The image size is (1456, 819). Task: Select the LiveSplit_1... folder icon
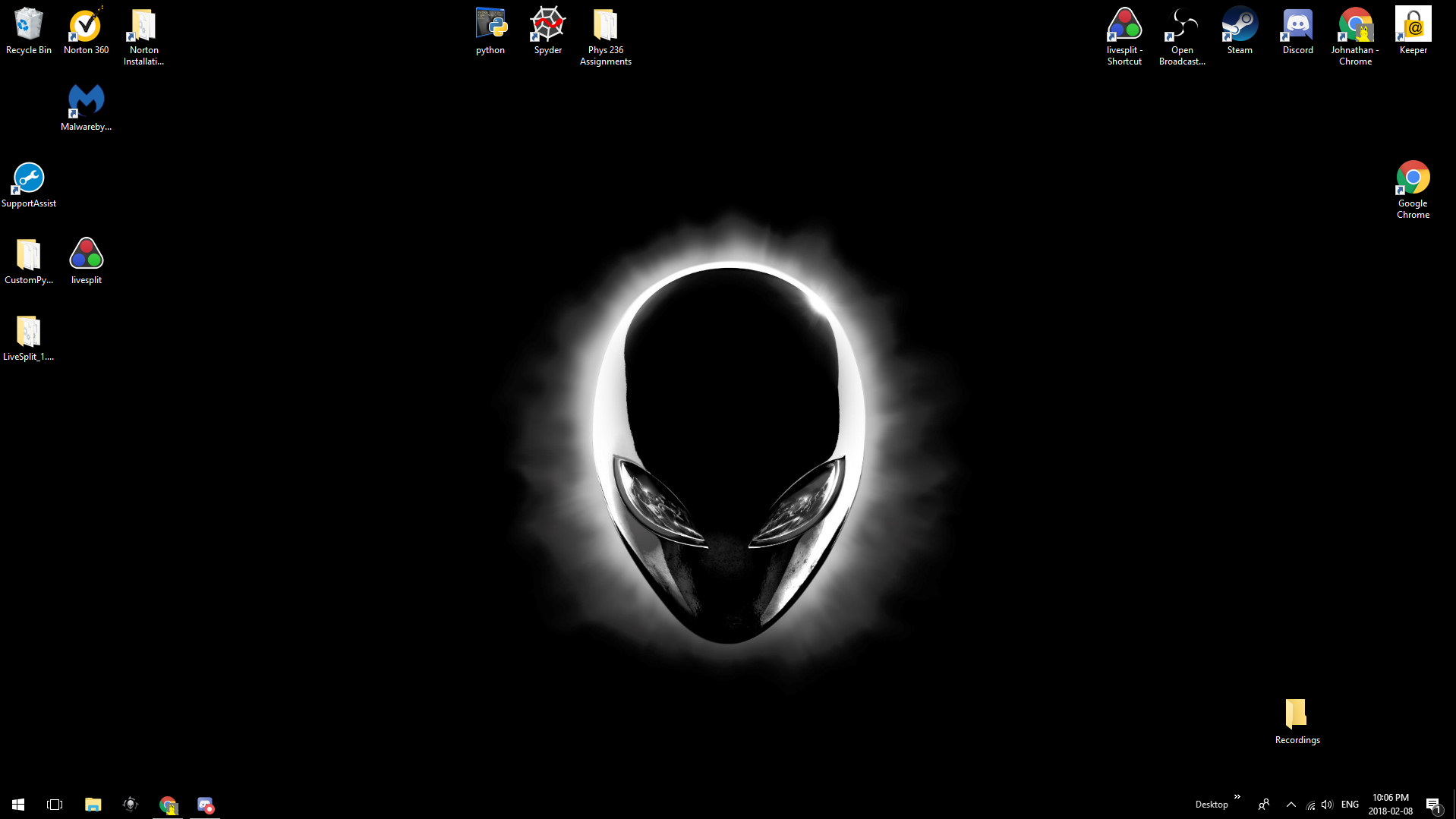[x=29, y=338]
